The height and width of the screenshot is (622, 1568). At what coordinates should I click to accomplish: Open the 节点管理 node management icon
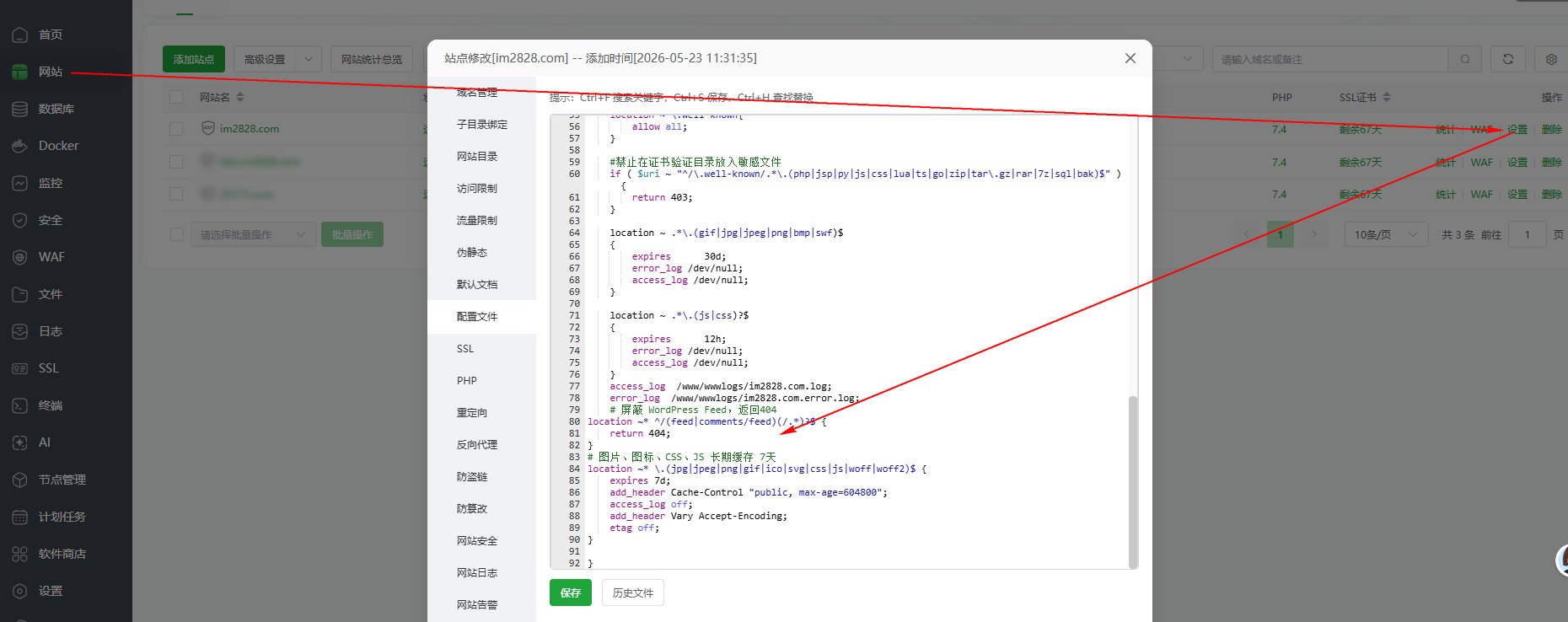(x=20, y=480)
